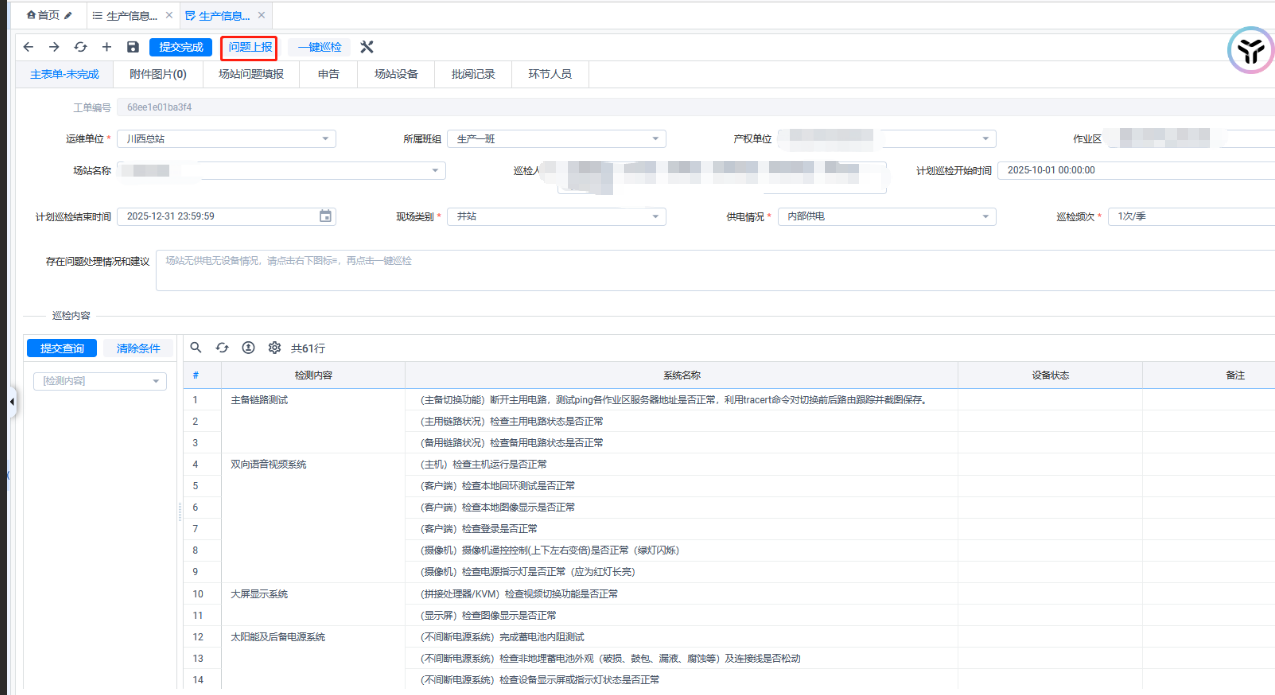Expand the 所属班组 dropdown

(656, 139)
